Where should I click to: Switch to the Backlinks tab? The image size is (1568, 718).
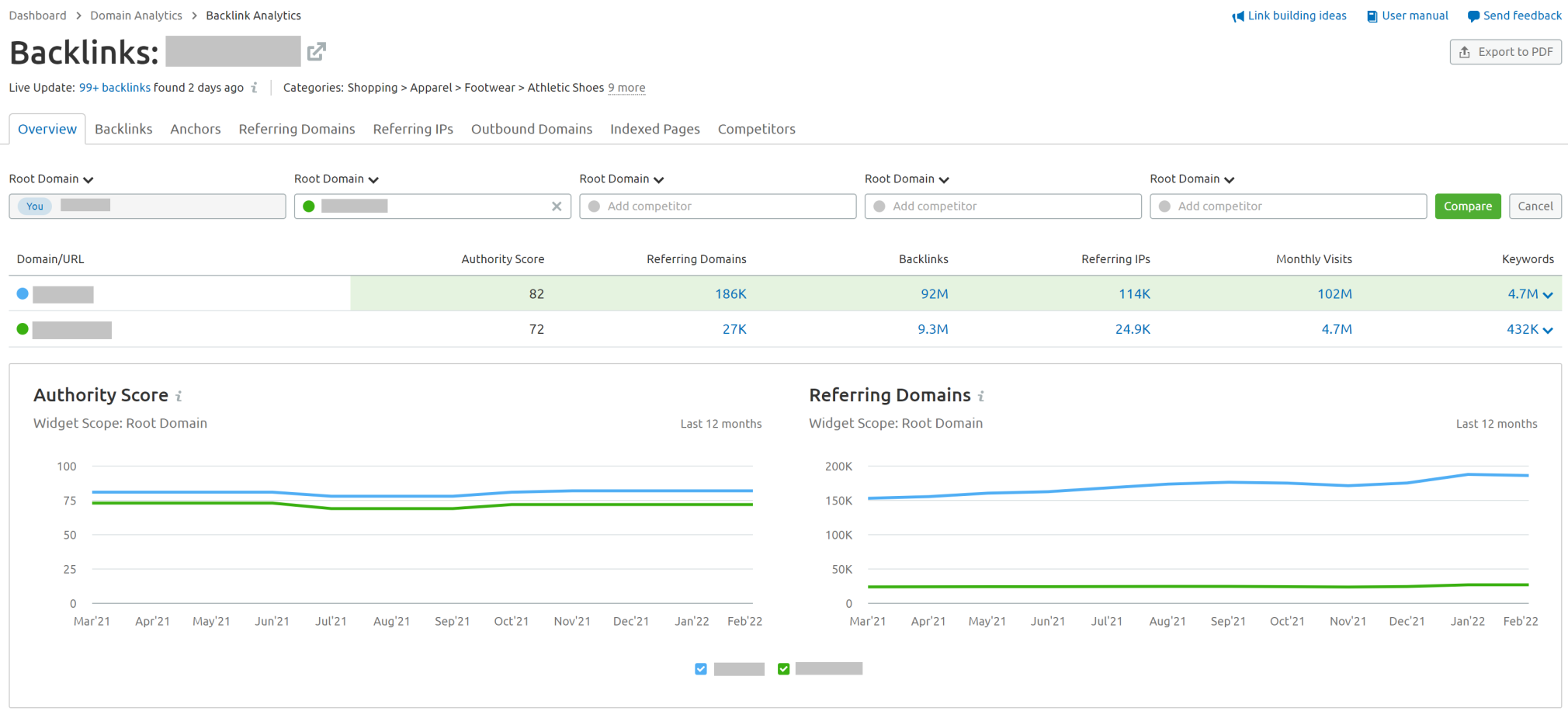pos(123,129)
